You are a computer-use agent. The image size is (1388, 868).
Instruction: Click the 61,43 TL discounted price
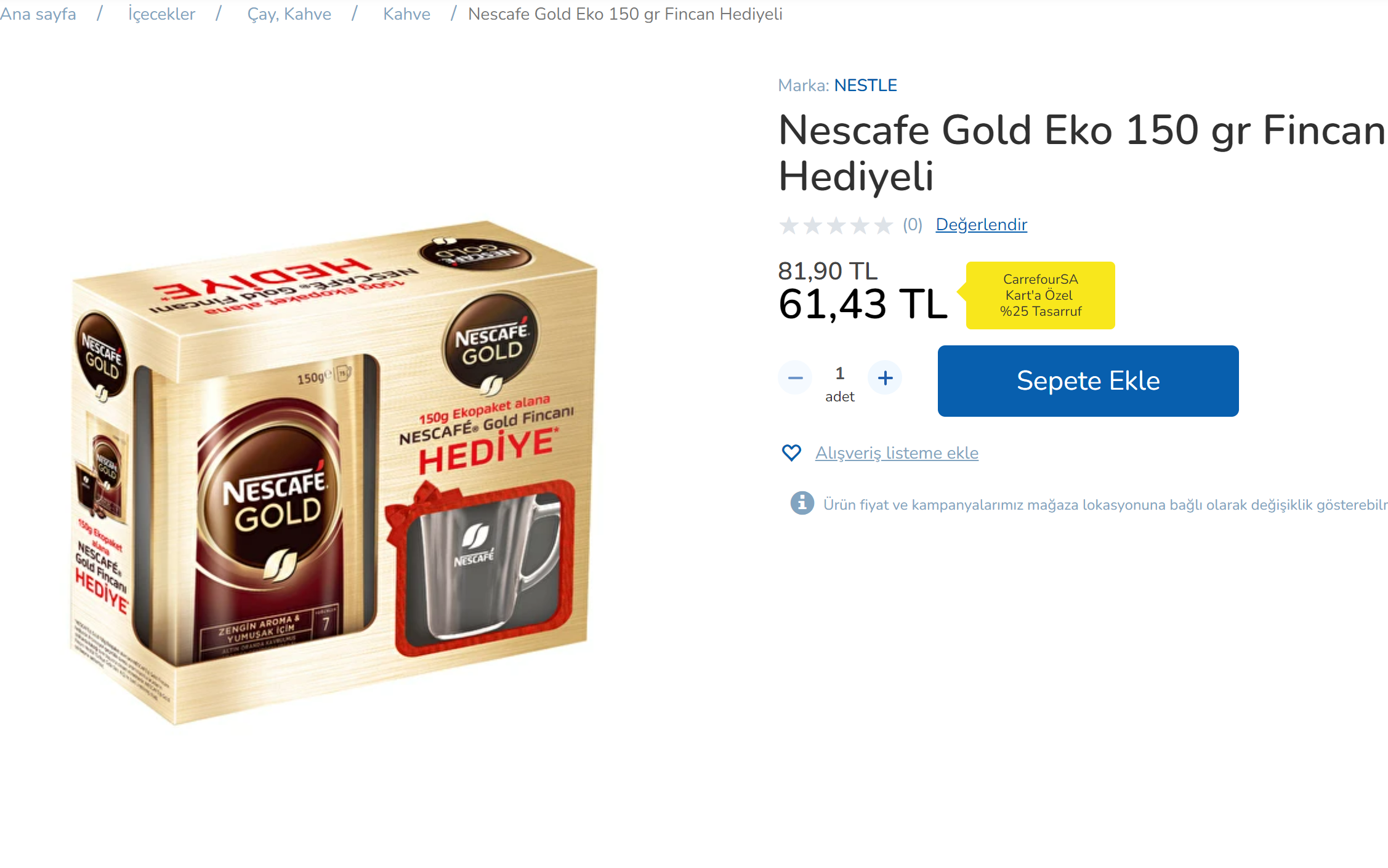[x=862, y=304]
